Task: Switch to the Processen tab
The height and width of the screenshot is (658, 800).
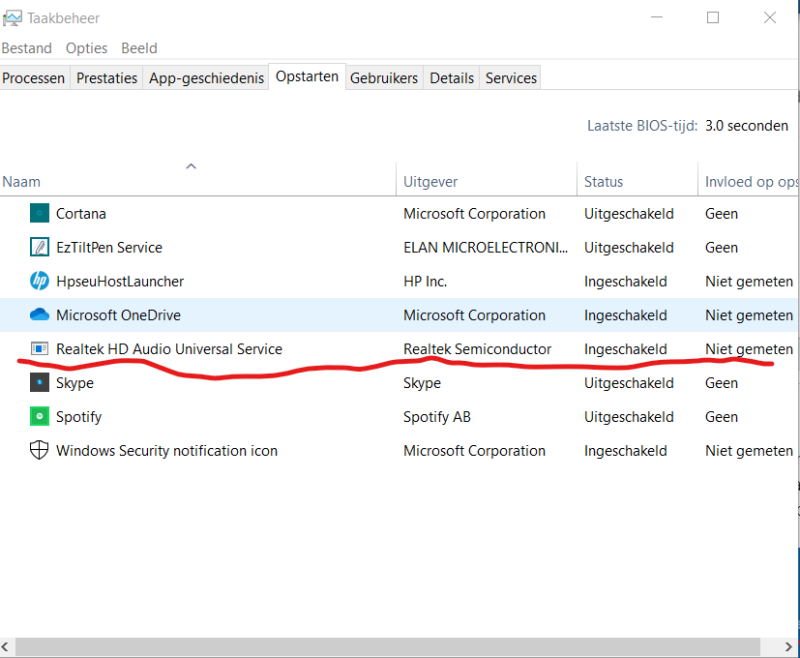Action: click(x=34, y=78)
